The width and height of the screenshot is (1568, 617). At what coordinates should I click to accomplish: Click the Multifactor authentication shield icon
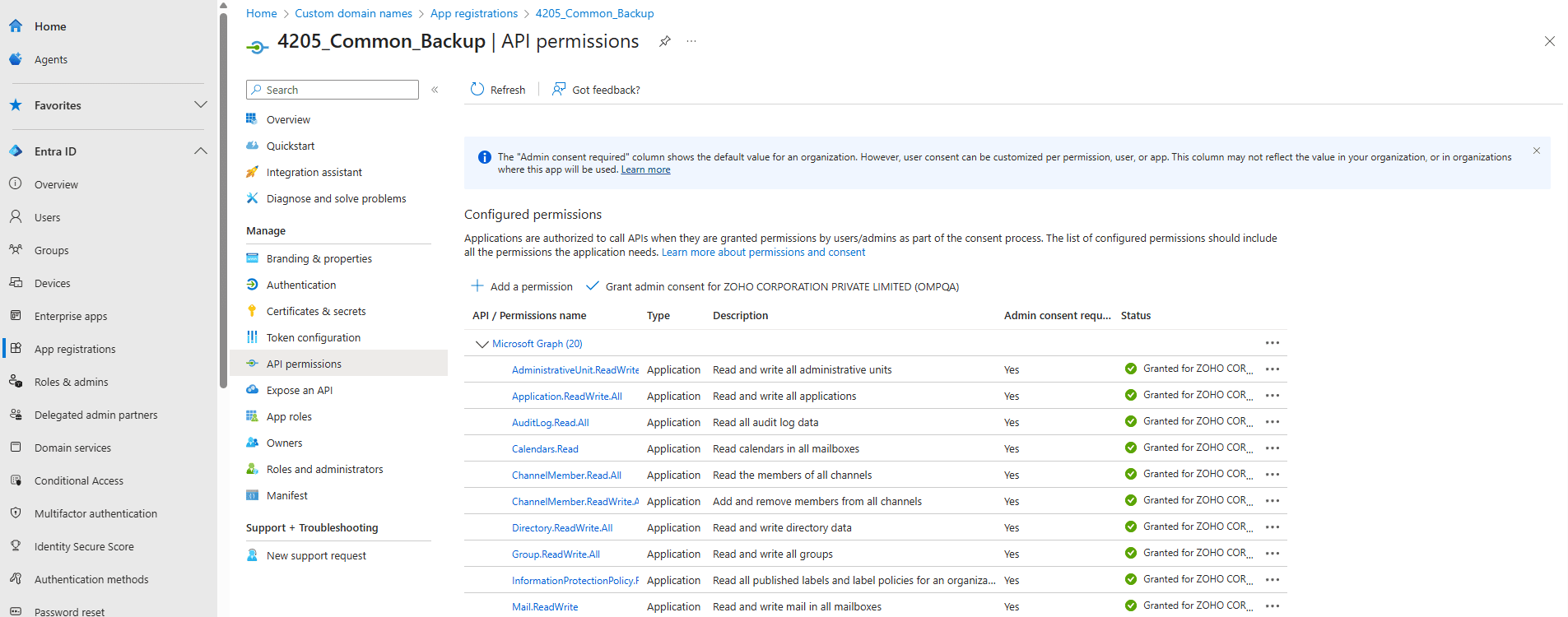(x=16, y=513)
